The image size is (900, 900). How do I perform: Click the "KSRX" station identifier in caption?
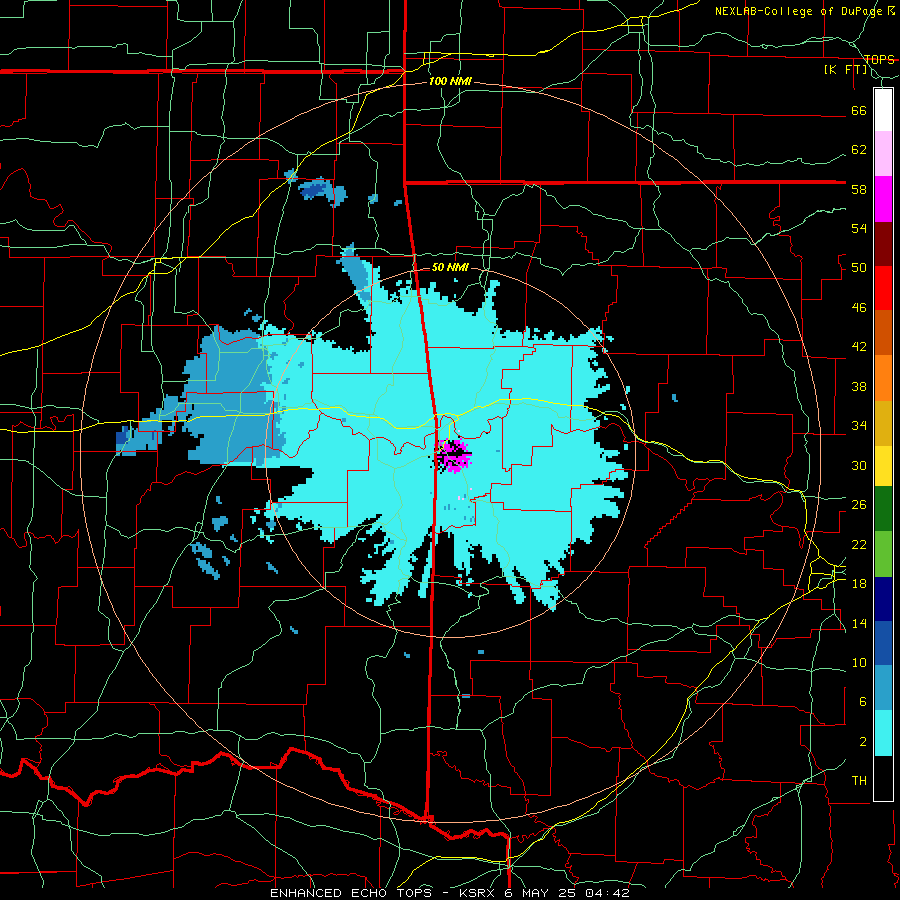click(479, 893)
